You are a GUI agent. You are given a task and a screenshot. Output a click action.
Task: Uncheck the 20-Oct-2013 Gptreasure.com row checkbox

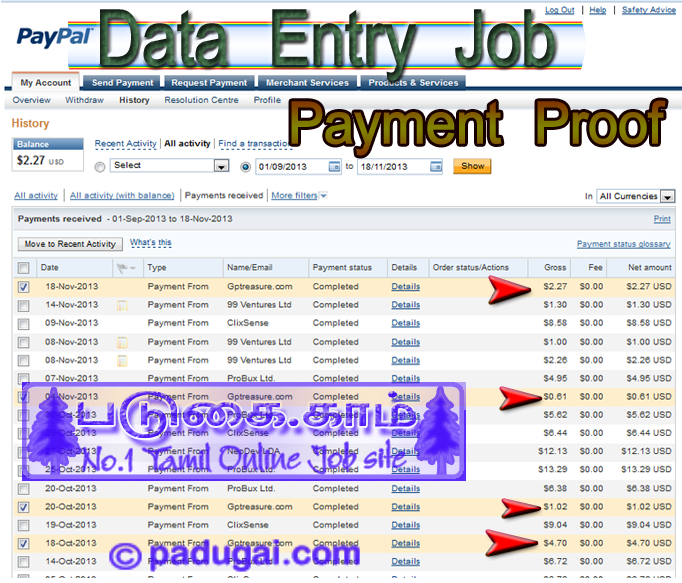tap(24, 507)
